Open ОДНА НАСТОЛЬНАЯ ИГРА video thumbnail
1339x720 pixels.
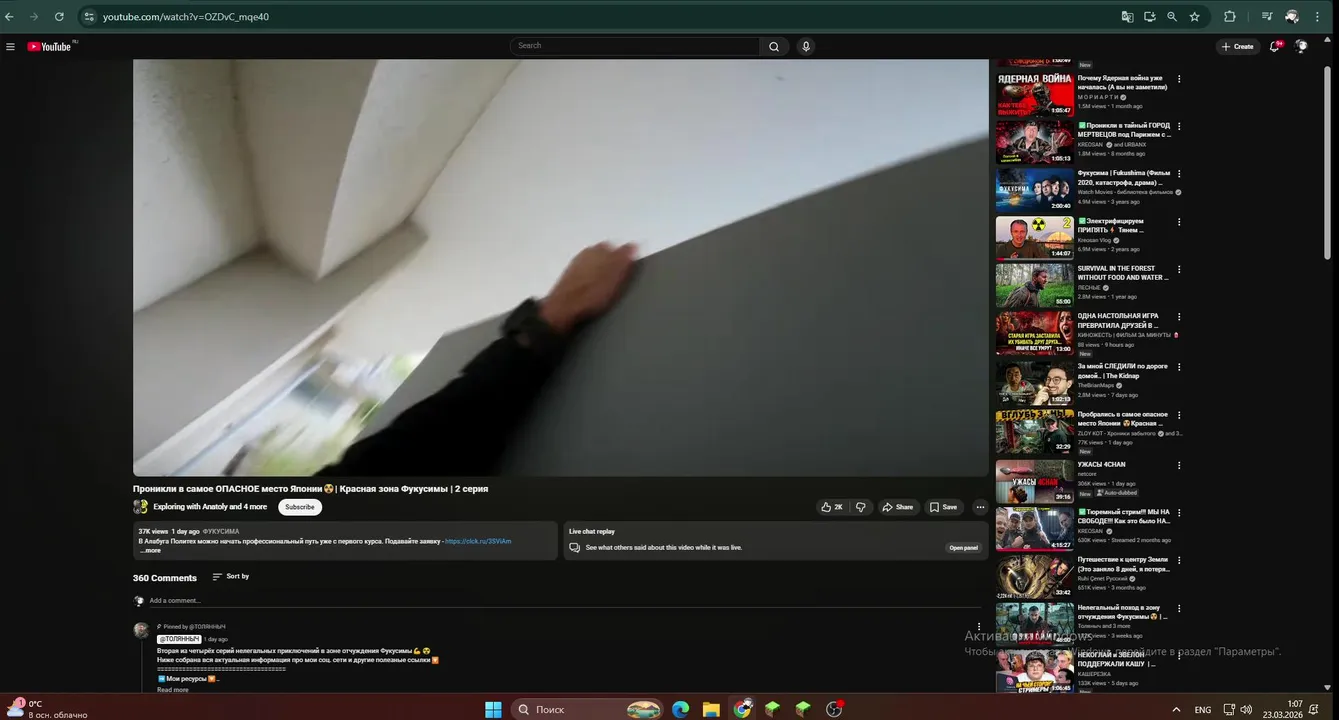[1034, 334]
